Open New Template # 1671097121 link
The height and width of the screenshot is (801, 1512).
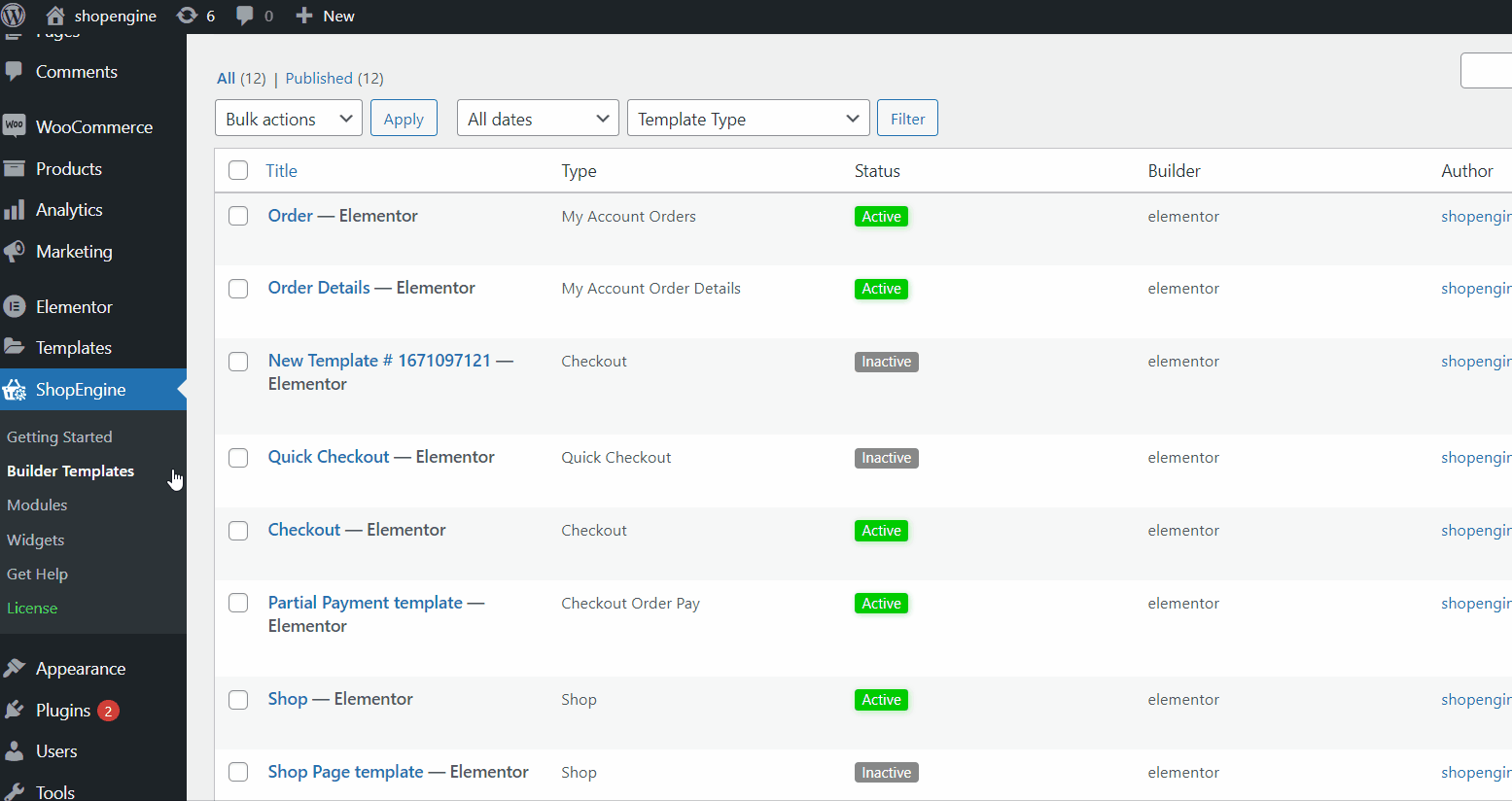379,361
